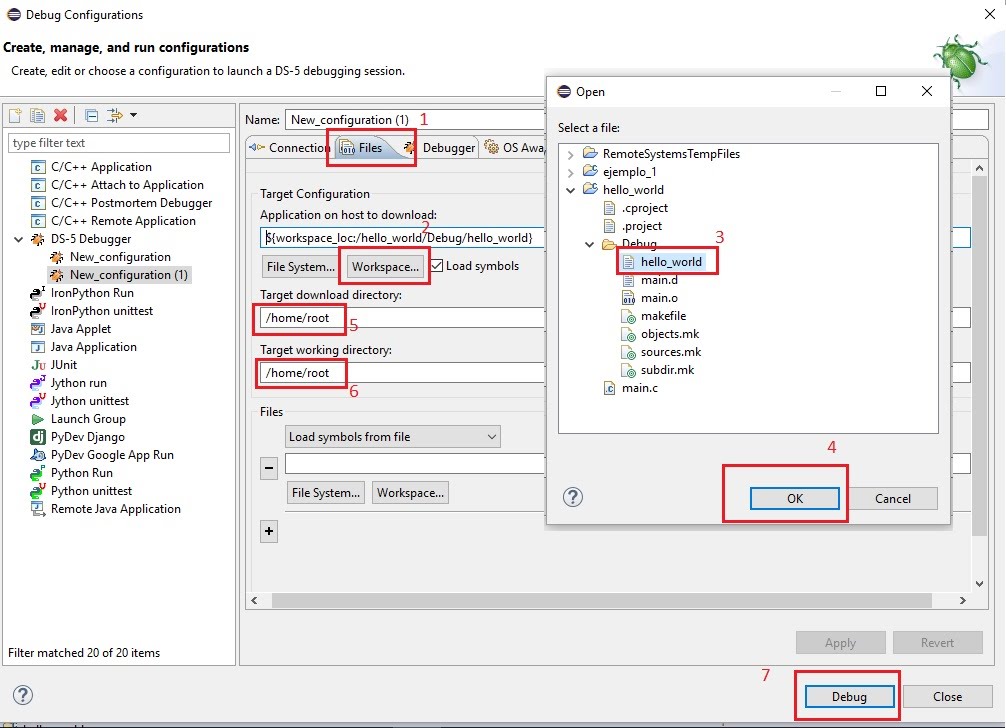The width and height of the screenshot is (1006, 728).
Task: Select the first New_configuration entry
Action: [x=120, y=257]
